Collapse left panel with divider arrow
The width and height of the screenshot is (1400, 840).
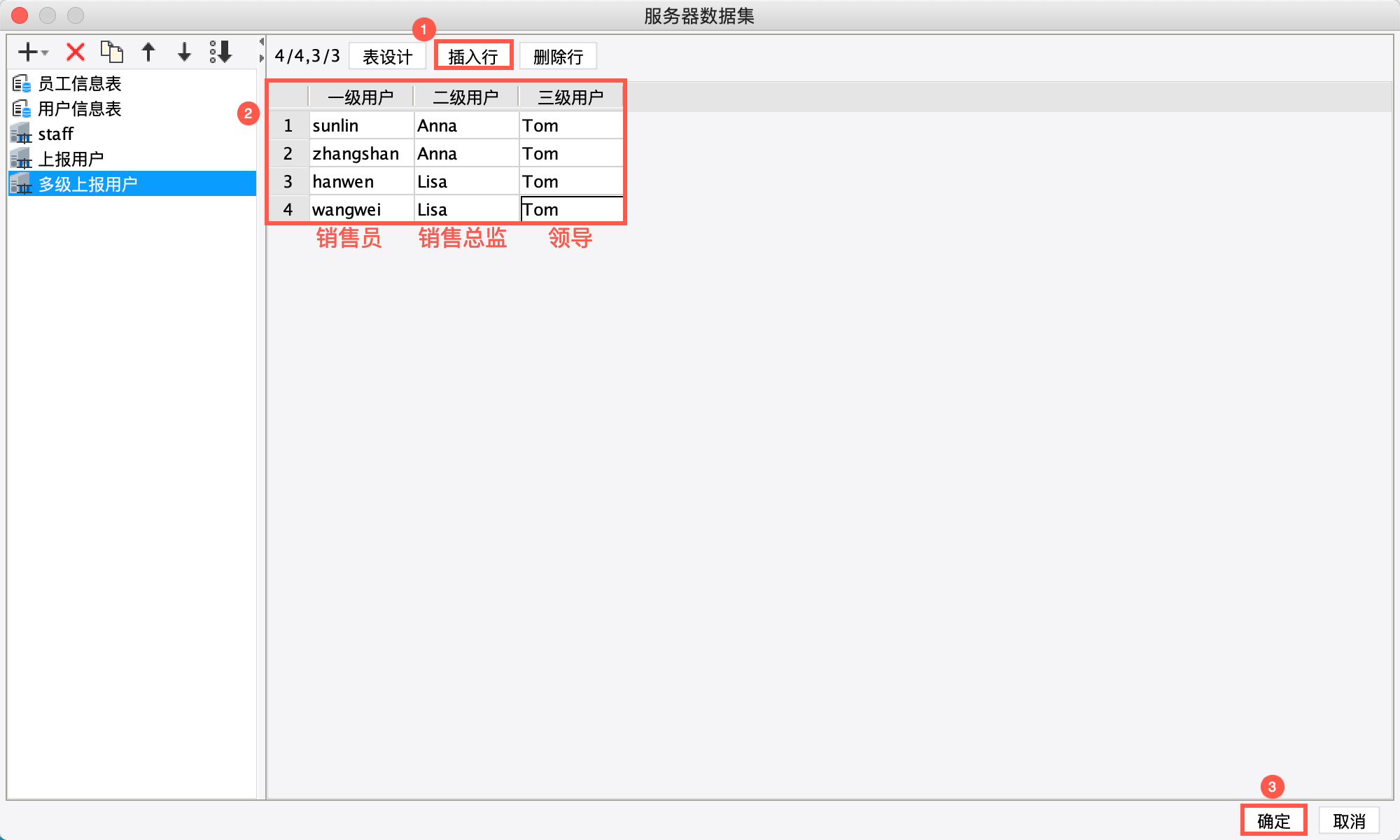click(x=262, y=41)
